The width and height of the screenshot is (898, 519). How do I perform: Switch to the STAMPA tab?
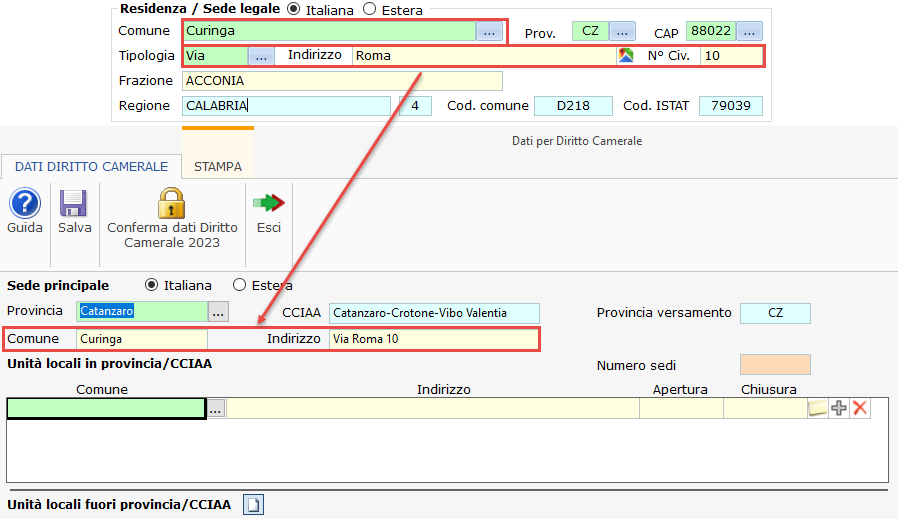pyautogui.click(x=217, y=167)
